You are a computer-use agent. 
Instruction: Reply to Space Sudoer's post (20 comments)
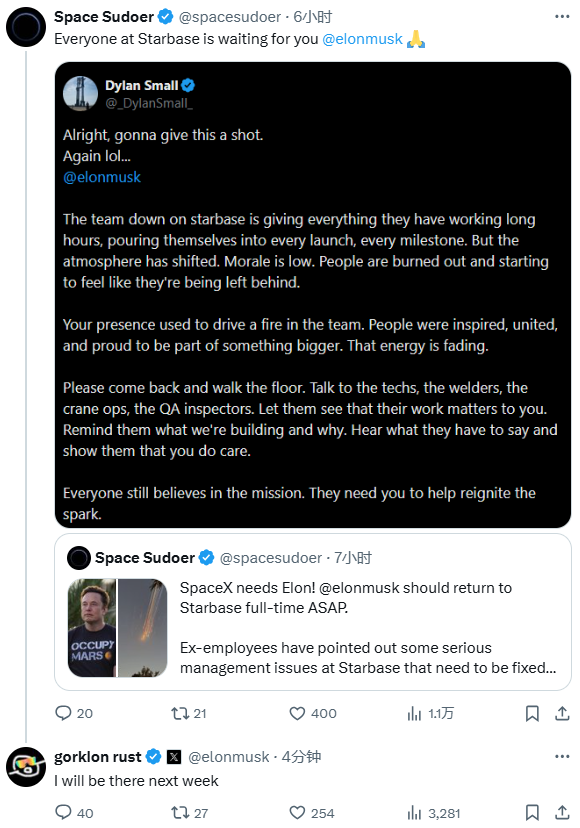(x=73, y=713)
